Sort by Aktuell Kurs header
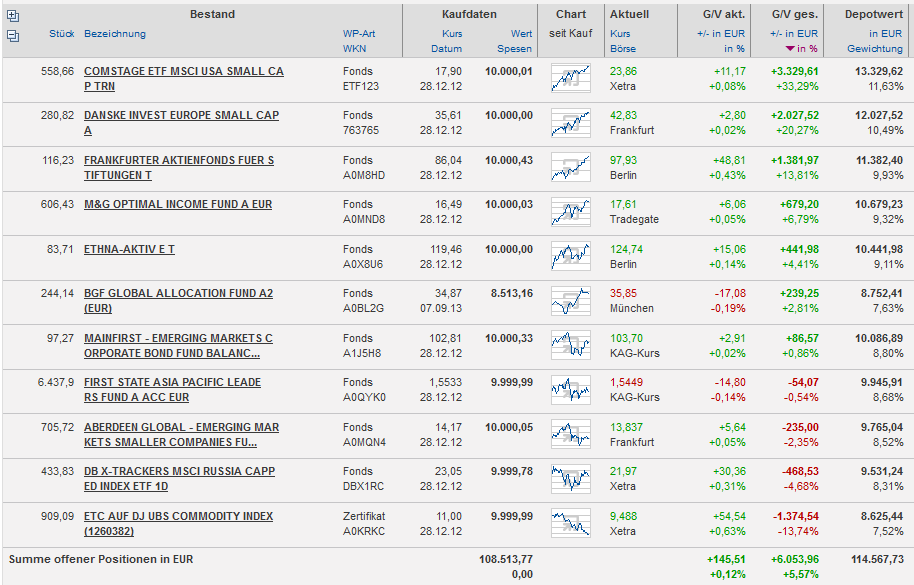The width and height of the screenshot is (914, 585). click(x=620, y=34)
